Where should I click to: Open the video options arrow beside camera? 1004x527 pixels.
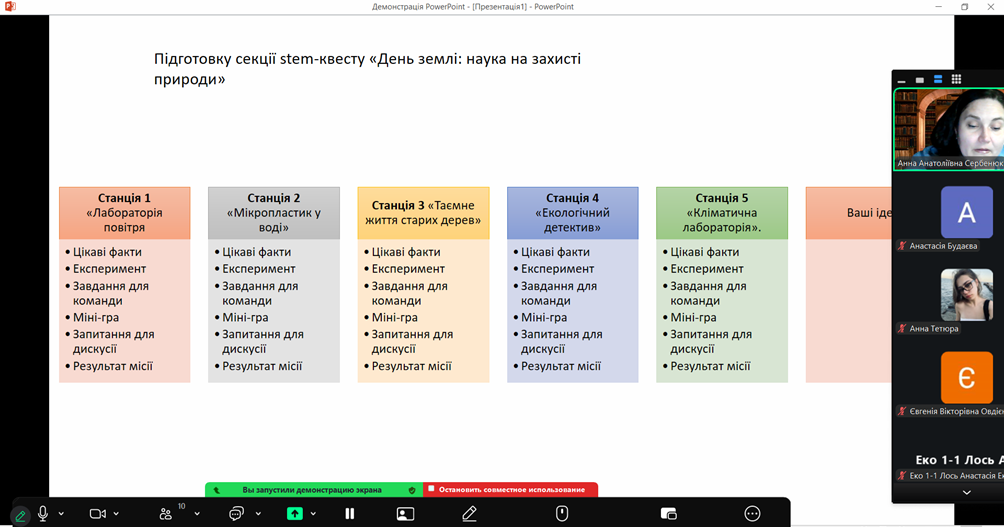pyautogui.click(x=117, y=514)
